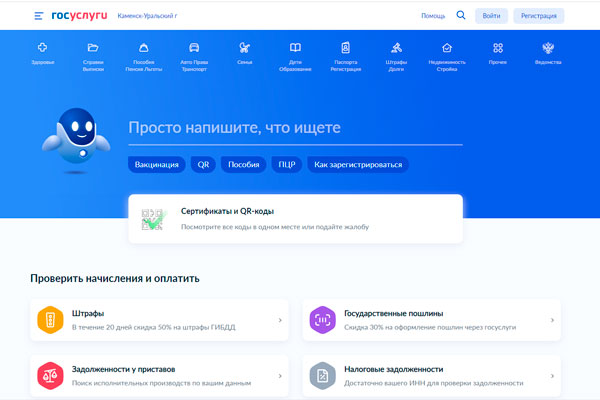Click the red scales Задолженности у приставов icon
The image size is (600, 400).
50,376
